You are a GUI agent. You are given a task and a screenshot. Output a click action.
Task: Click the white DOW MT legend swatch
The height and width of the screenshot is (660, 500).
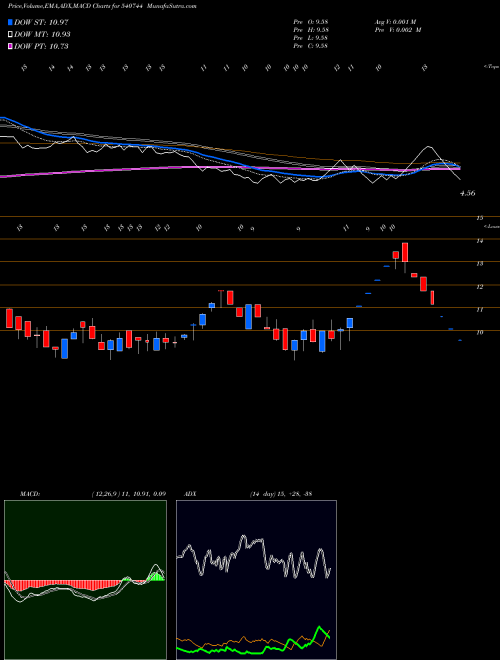click(x=11, y=35)
